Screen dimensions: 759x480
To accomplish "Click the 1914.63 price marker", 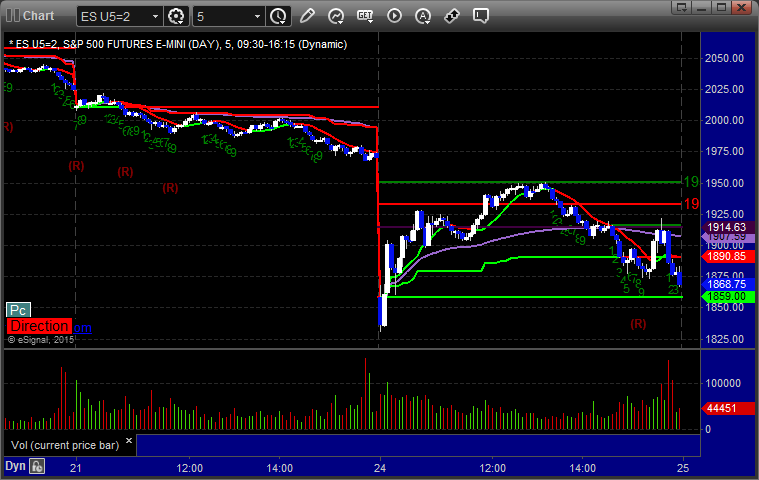I will (726, 227).
